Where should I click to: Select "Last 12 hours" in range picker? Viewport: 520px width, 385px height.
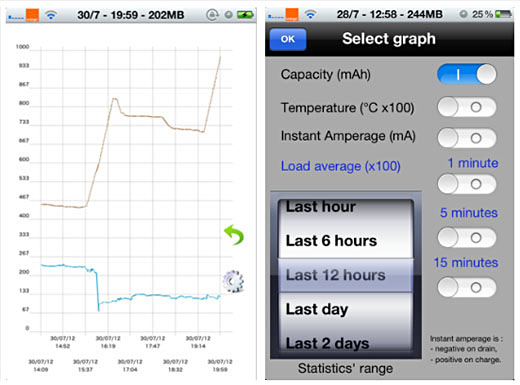point(346,275)
